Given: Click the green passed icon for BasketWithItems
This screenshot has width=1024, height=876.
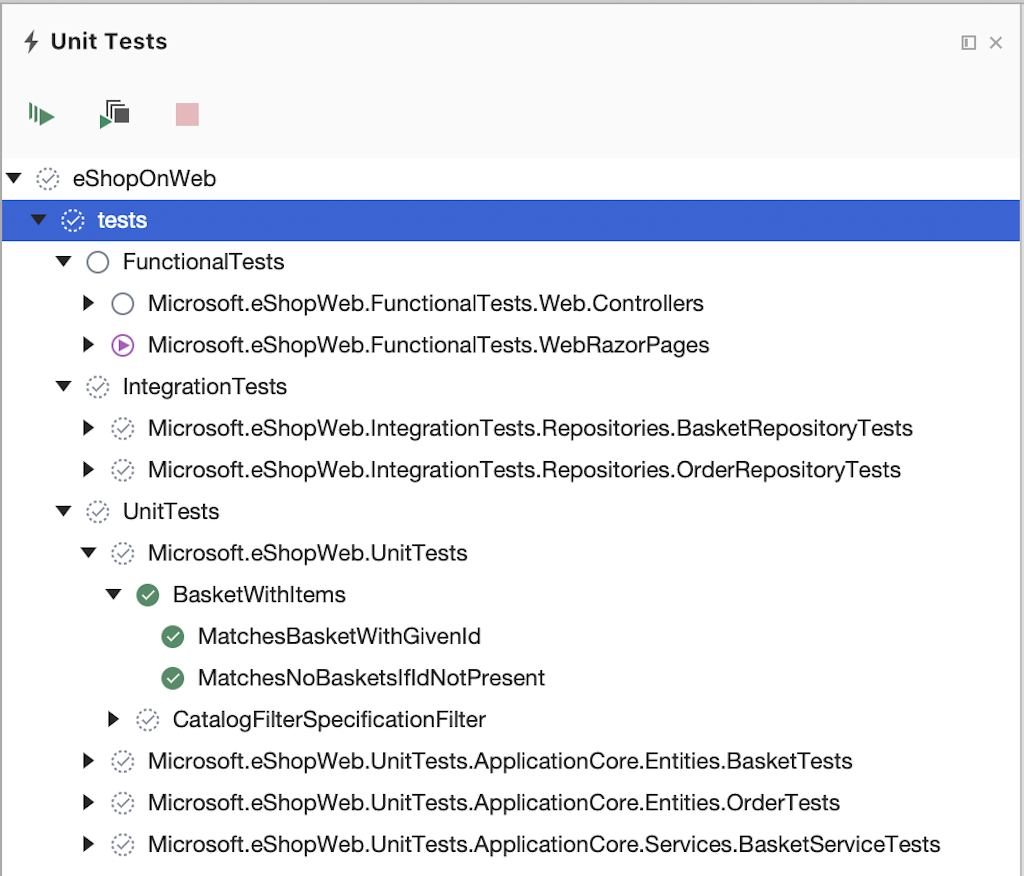Looking at the screenshot, I should point(148,595).
